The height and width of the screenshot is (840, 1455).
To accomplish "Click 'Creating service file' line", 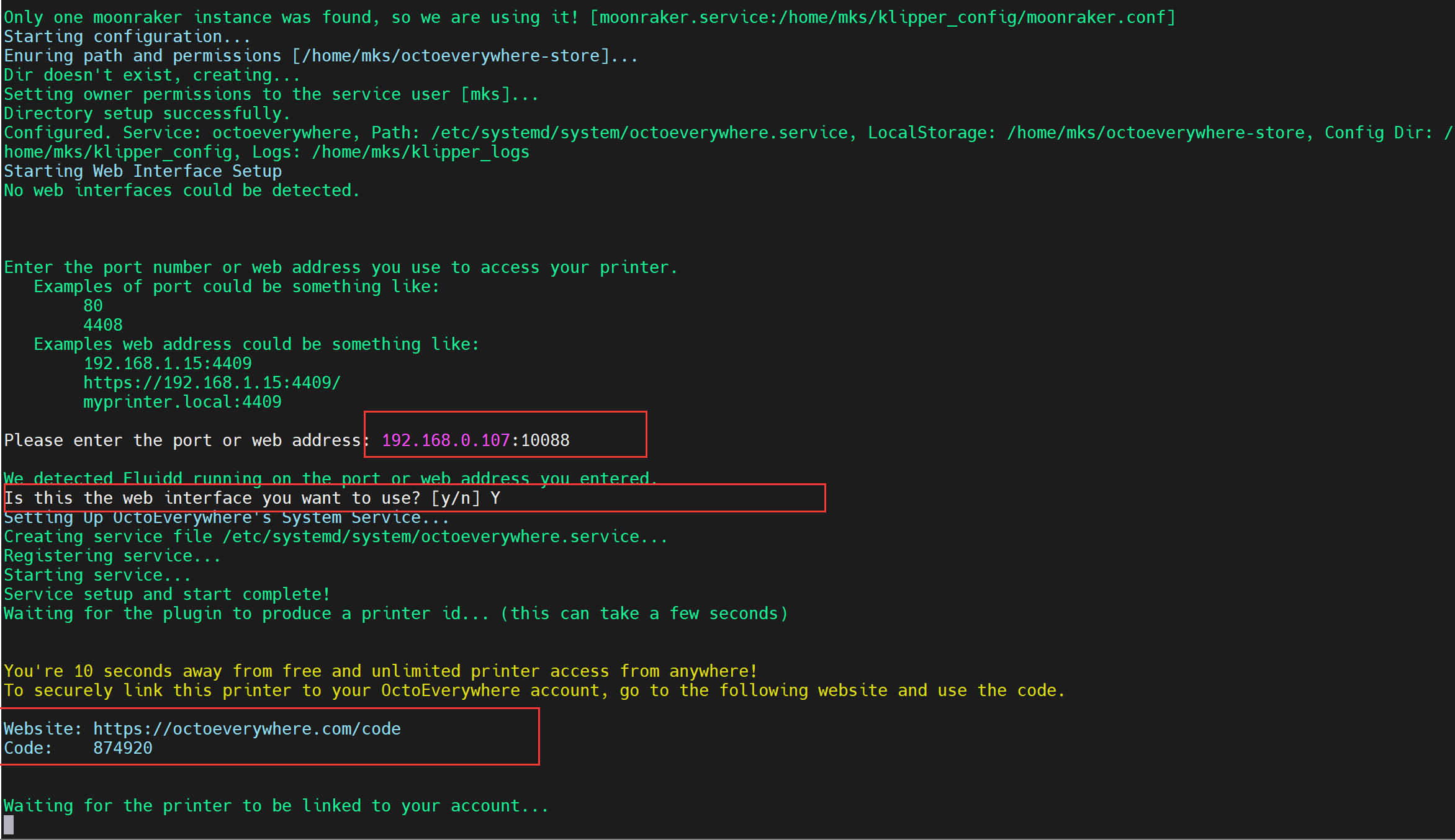I will (x=336, y=537).
